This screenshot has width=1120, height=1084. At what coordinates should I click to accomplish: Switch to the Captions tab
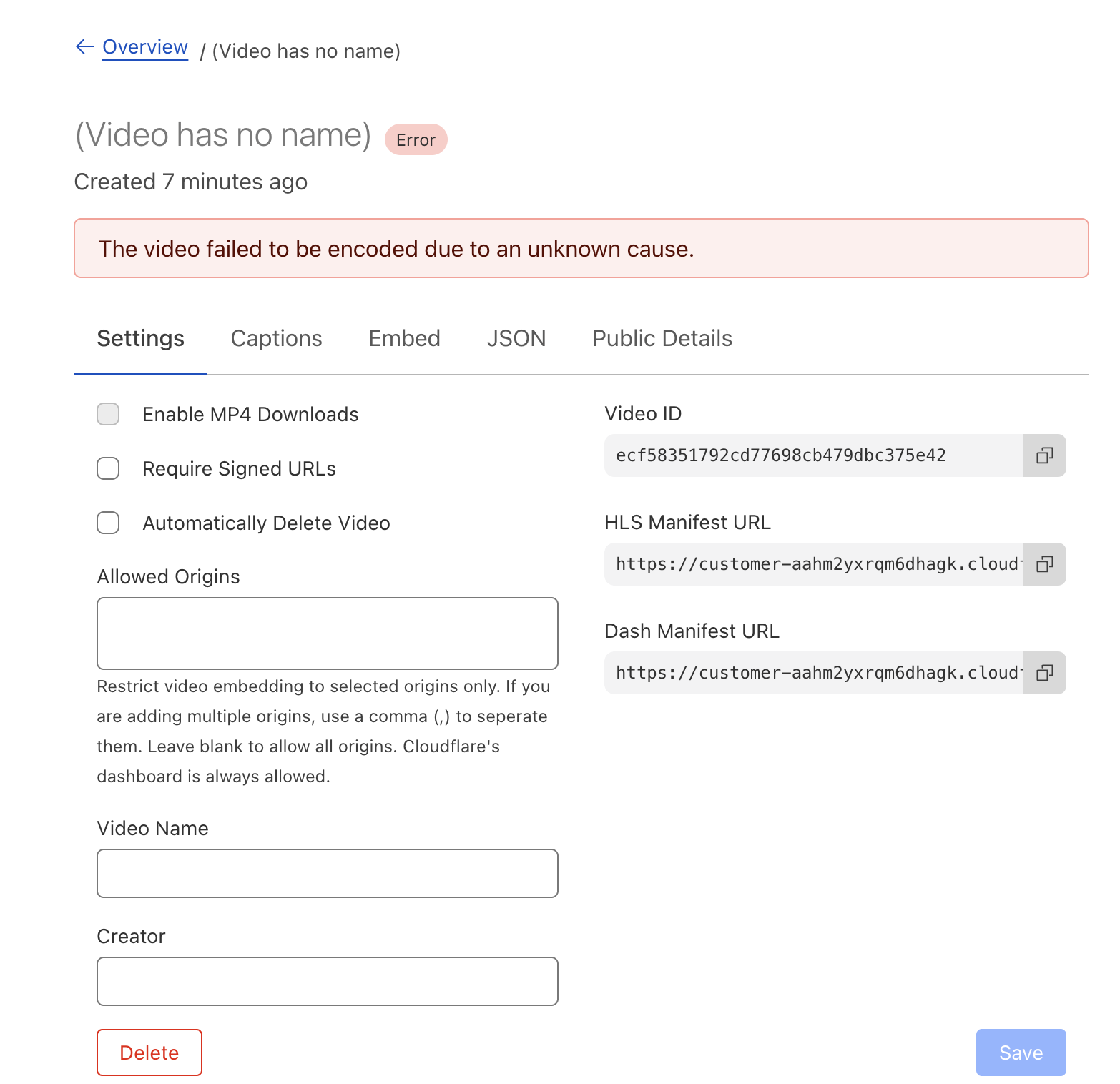[276, 338]
